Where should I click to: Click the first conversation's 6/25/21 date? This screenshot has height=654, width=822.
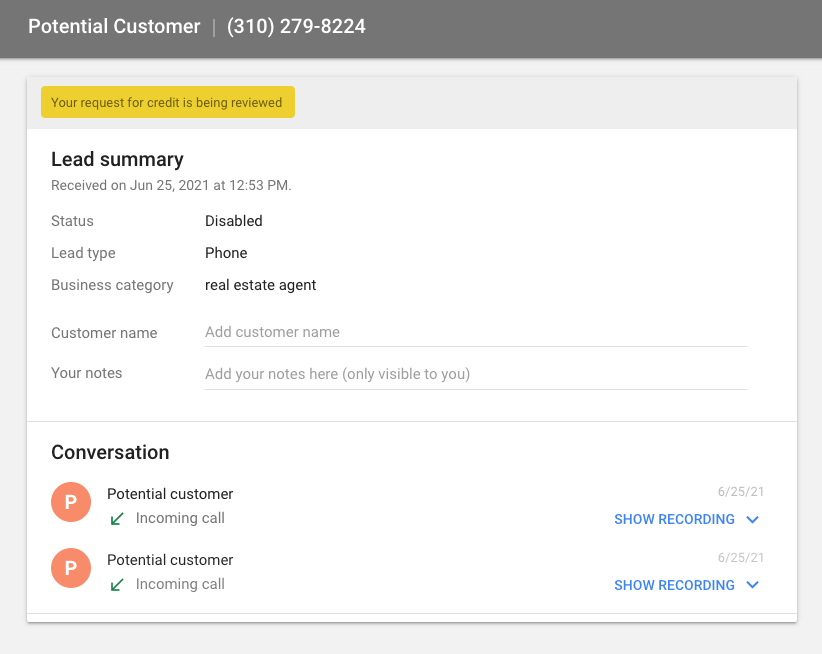click(x=740, y=492)
